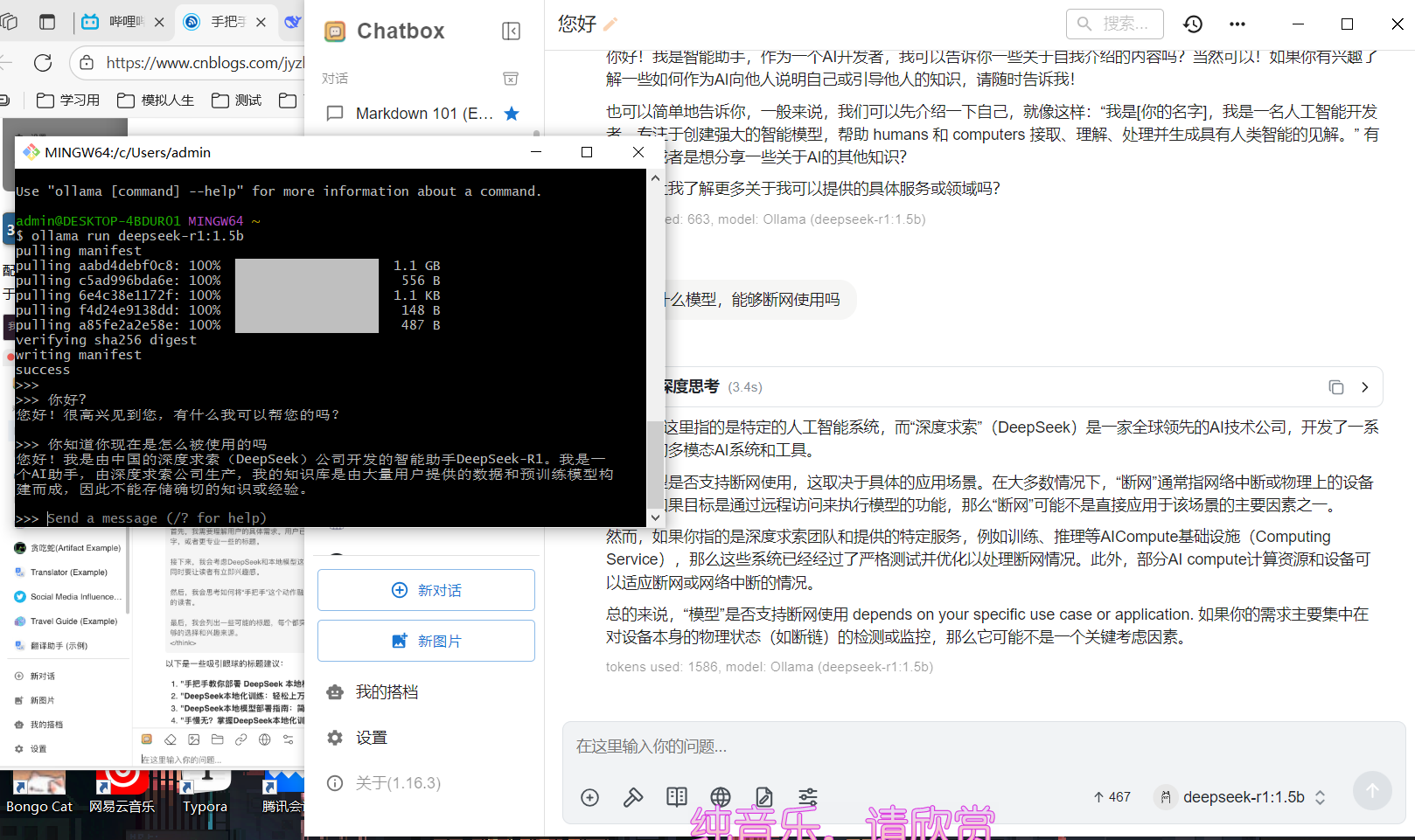Image resolution: width=1415 pixels, height=840 pixels.
Task: Open the three-dot more options menu
Action: coord(1237,24)
